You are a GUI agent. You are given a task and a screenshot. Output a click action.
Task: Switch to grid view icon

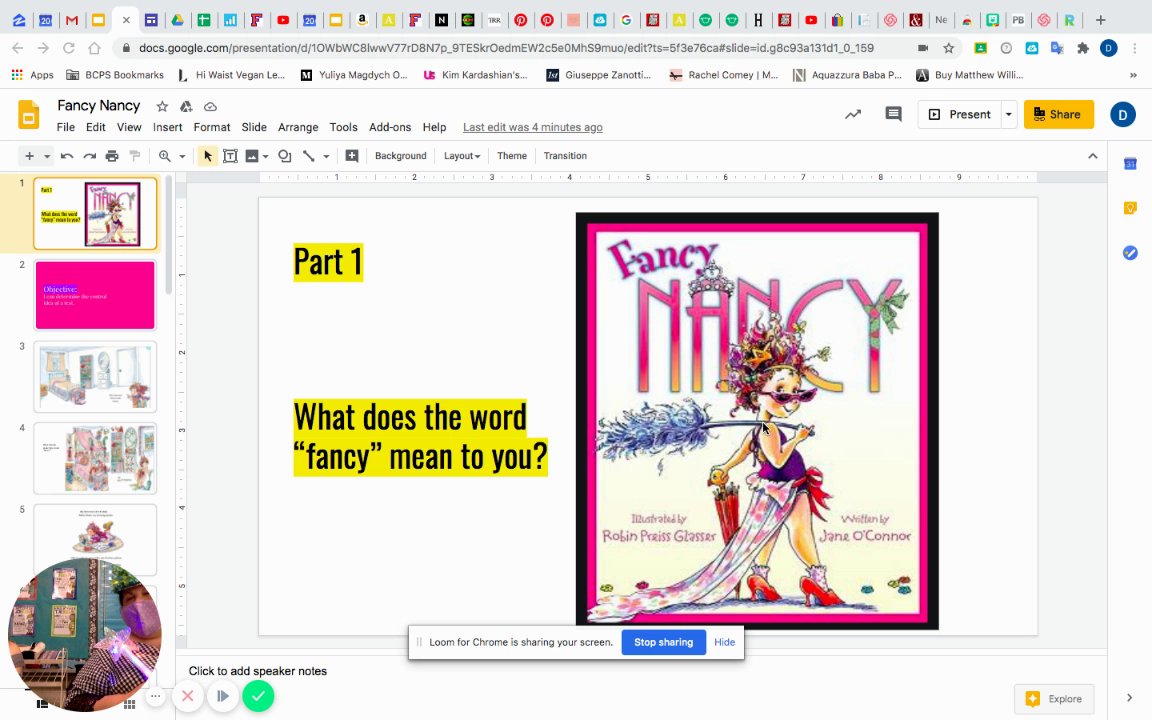(129, 705)
